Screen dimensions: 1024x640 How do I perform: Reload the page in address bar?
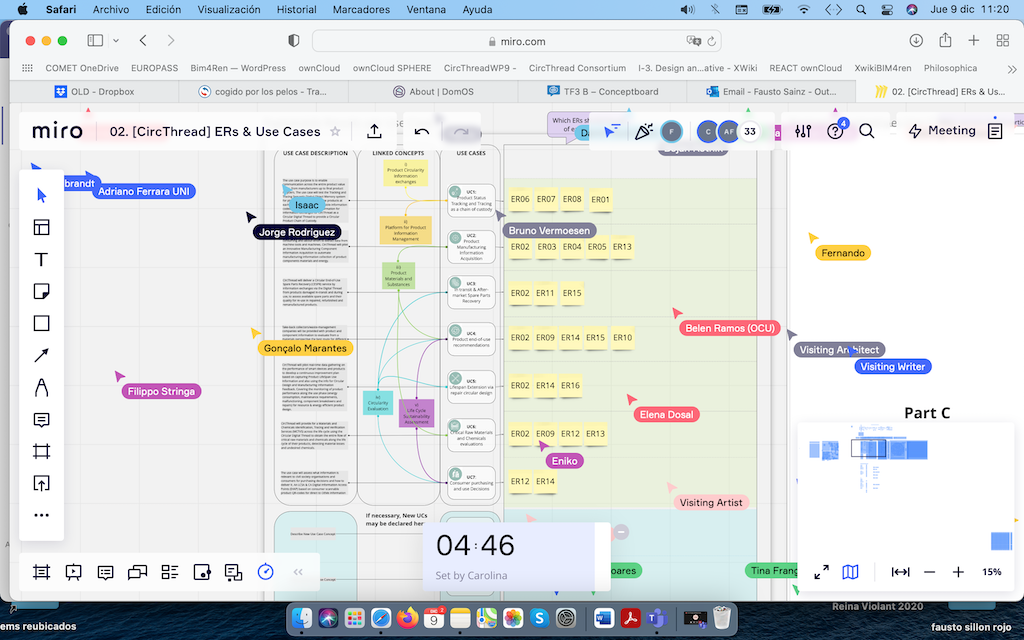(711, 41)
